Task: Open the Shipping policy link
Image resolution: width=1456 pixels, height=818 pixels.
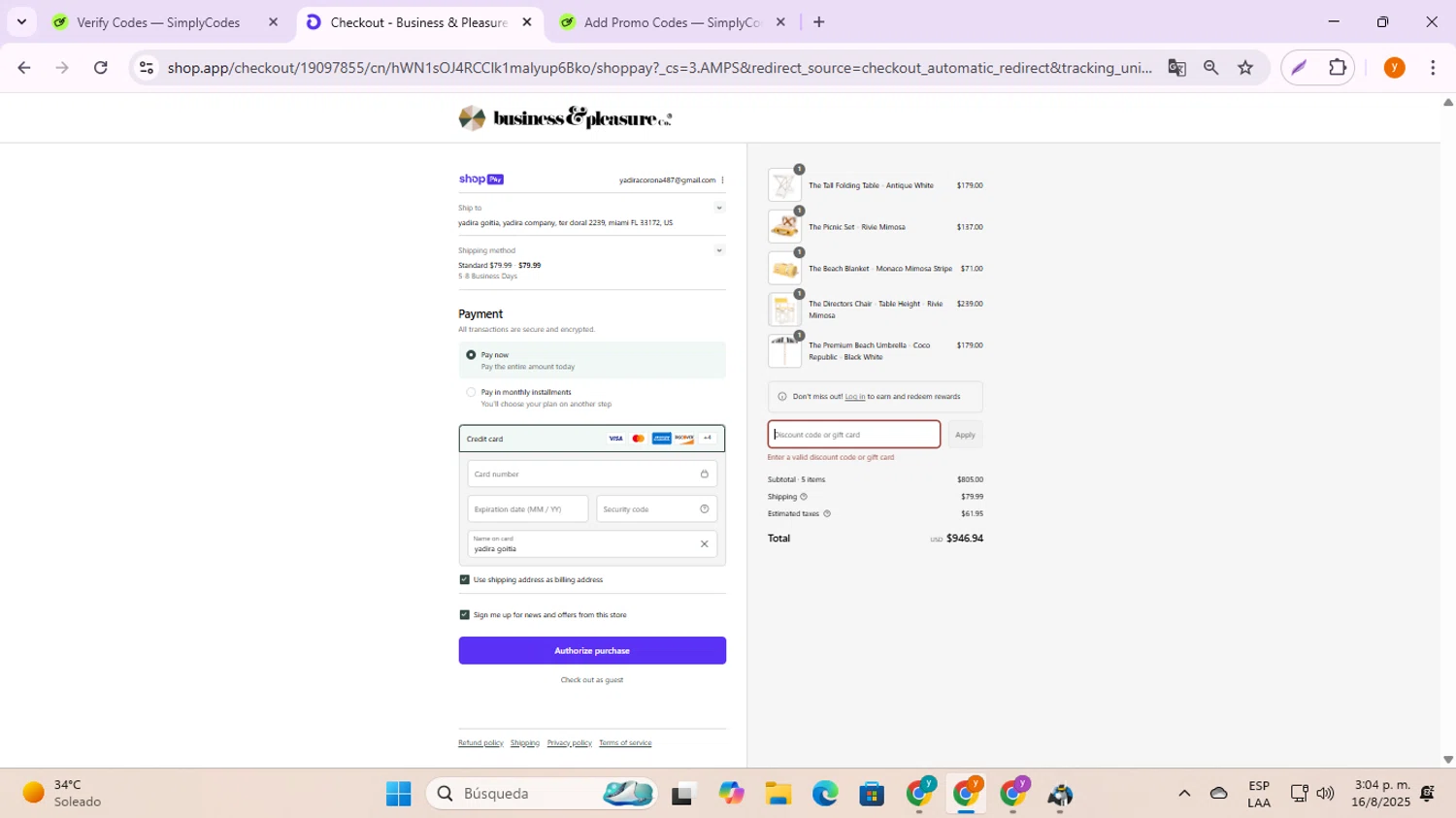Action: pos(525,743)
